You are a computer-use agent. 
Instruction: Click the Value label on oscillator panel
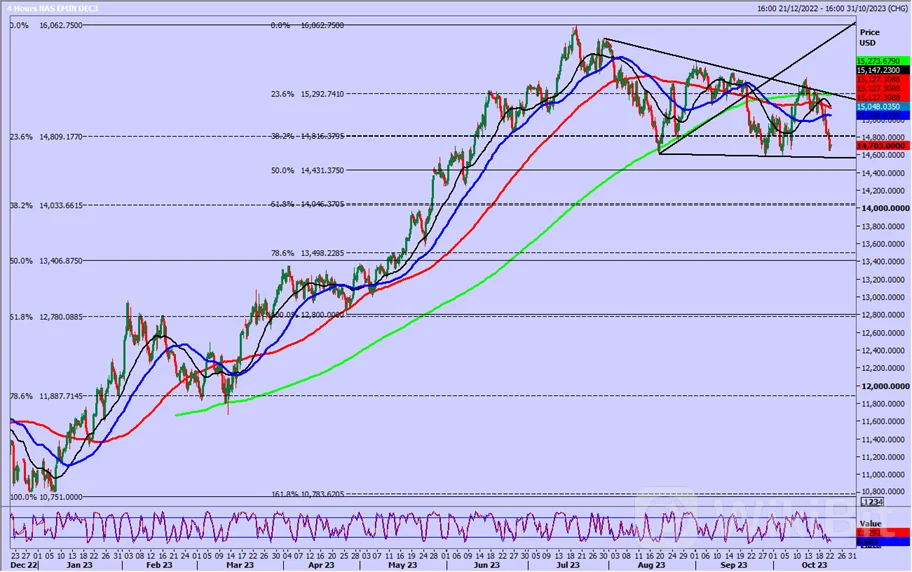pos(870,522)
